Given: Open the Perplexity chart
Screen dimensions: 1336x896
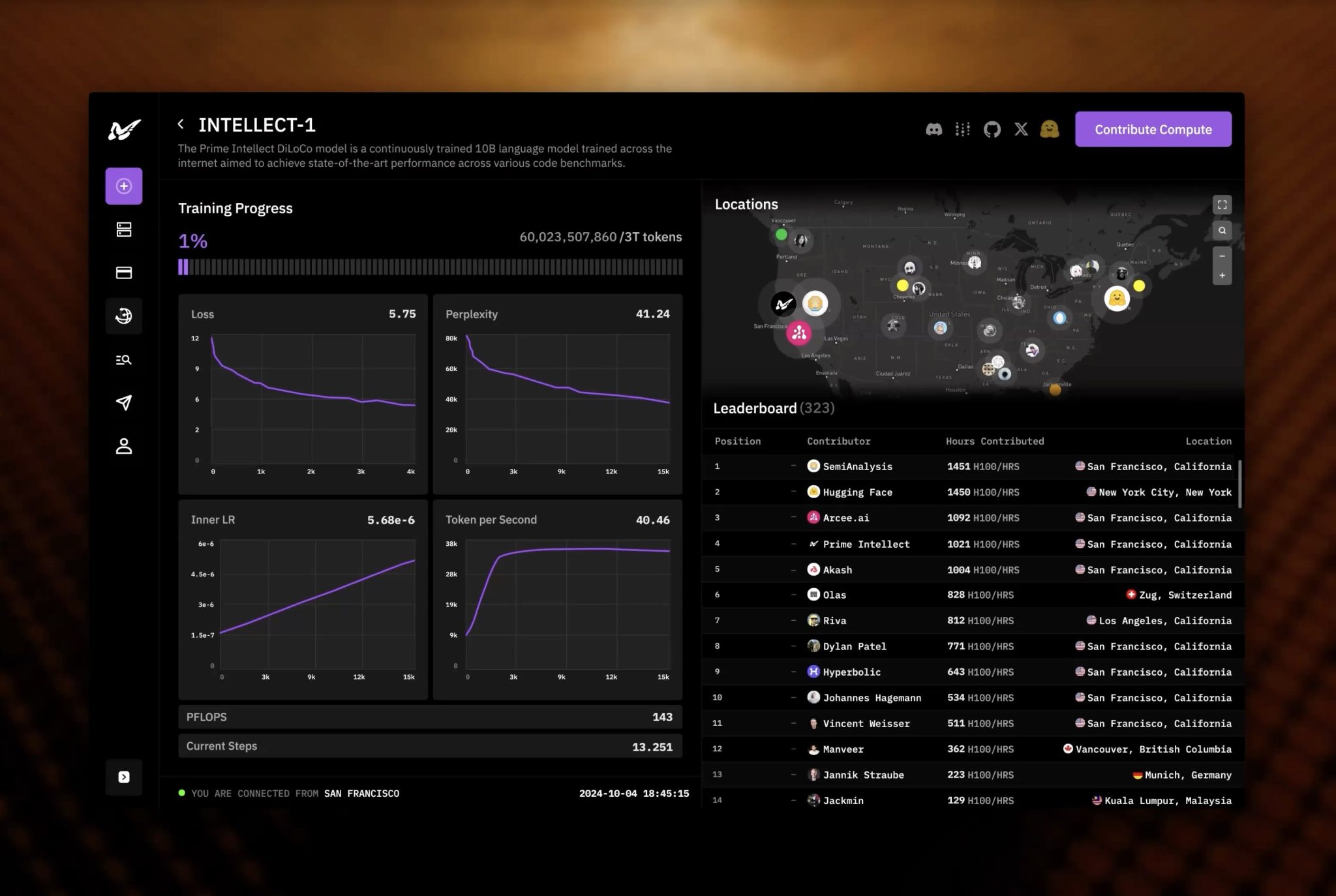Looking at the screenshot, I should pyautogui.click(x=558, y=393).
